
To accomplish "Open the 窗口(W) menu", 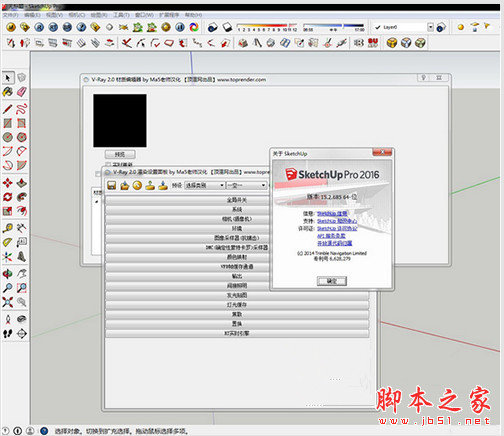I will pyautogui.click(x=144, y=15).
